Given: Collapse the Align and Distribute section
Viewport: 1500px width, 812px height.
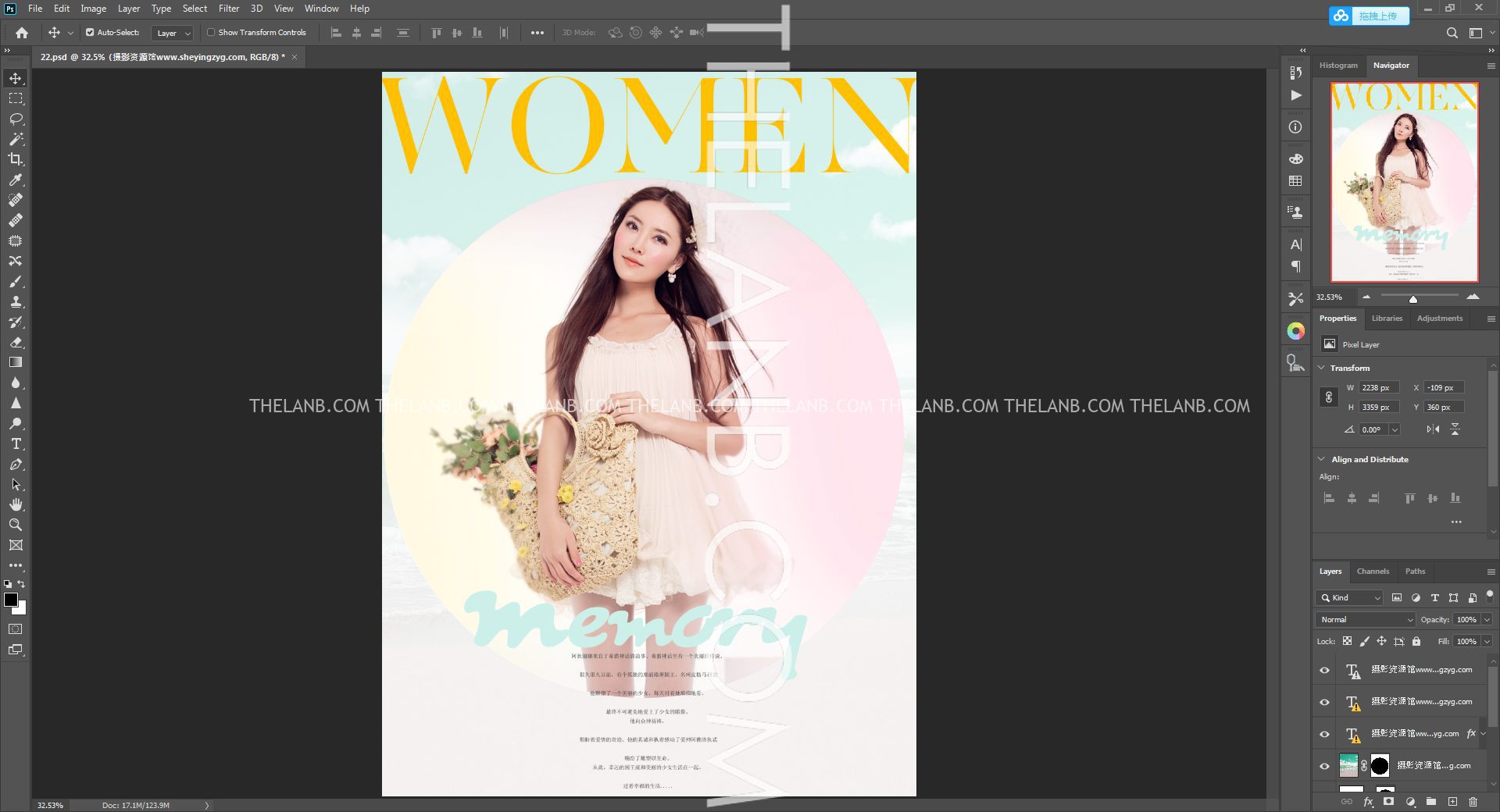Looking at the screenshot, I should [1322, 459].
